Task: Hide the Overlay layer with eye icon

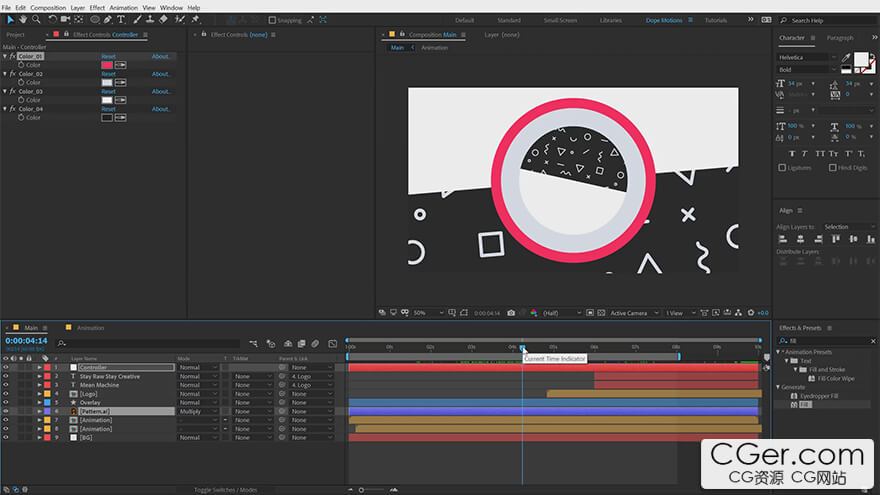Action: tap(5, 403)
